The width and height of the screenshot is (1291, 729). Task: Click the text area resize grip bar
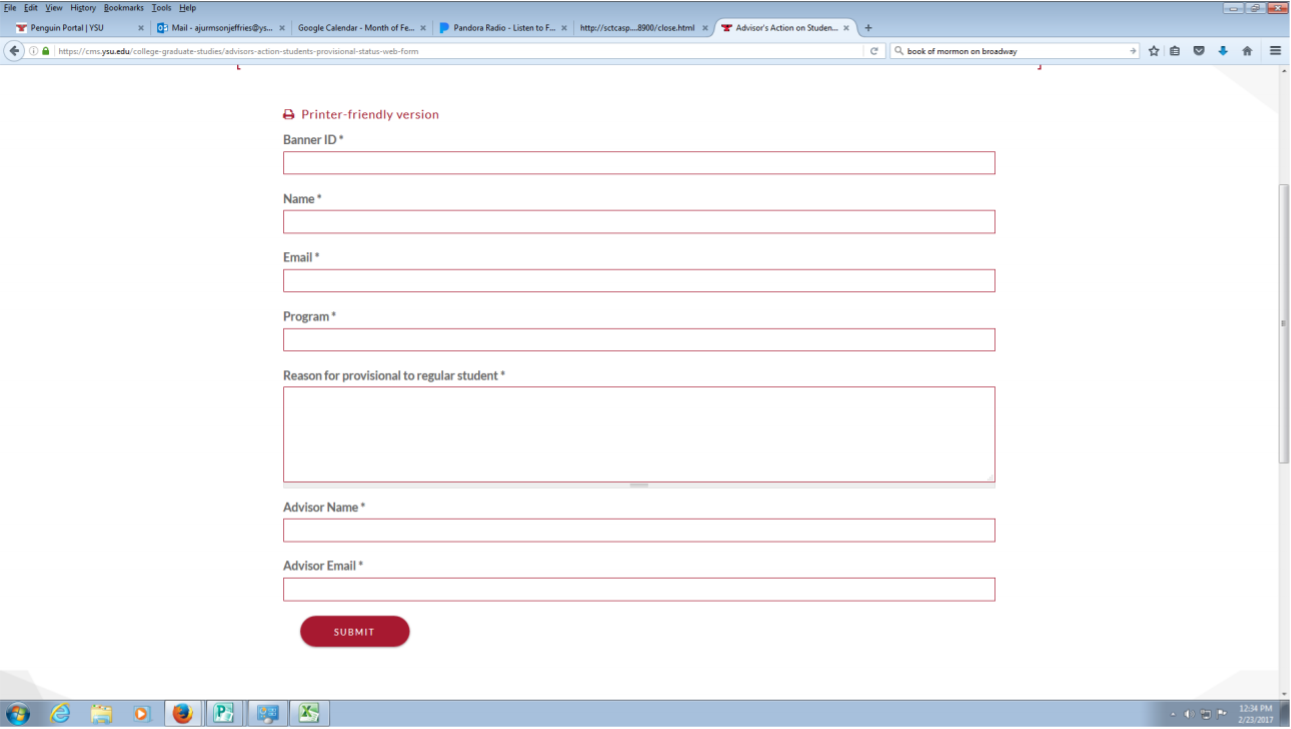pyautogui.click(x=639, y=485)
